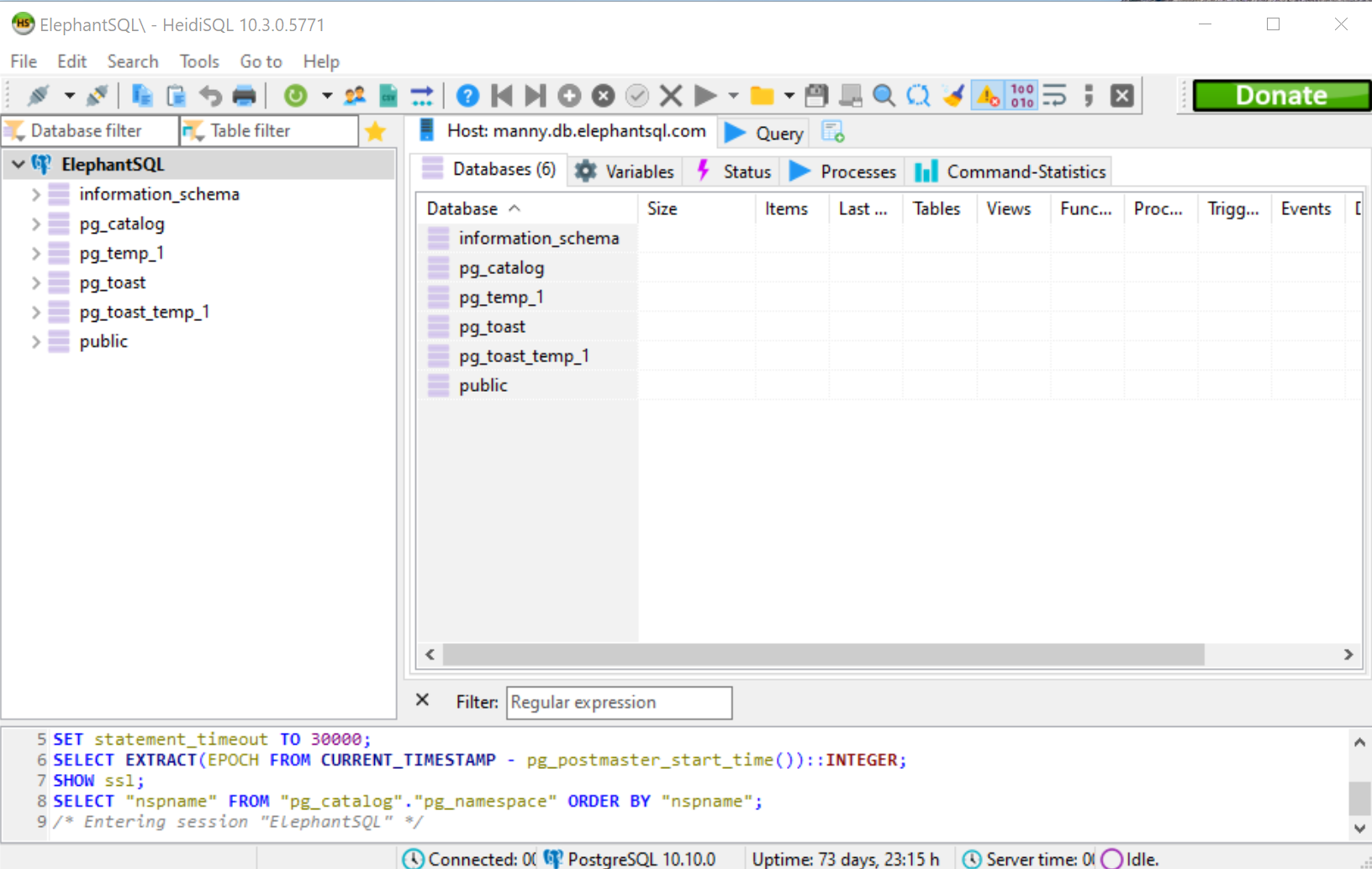Select the public row in the database list
This screenshot has width=1372, height=869.
[x=528, y=385]
